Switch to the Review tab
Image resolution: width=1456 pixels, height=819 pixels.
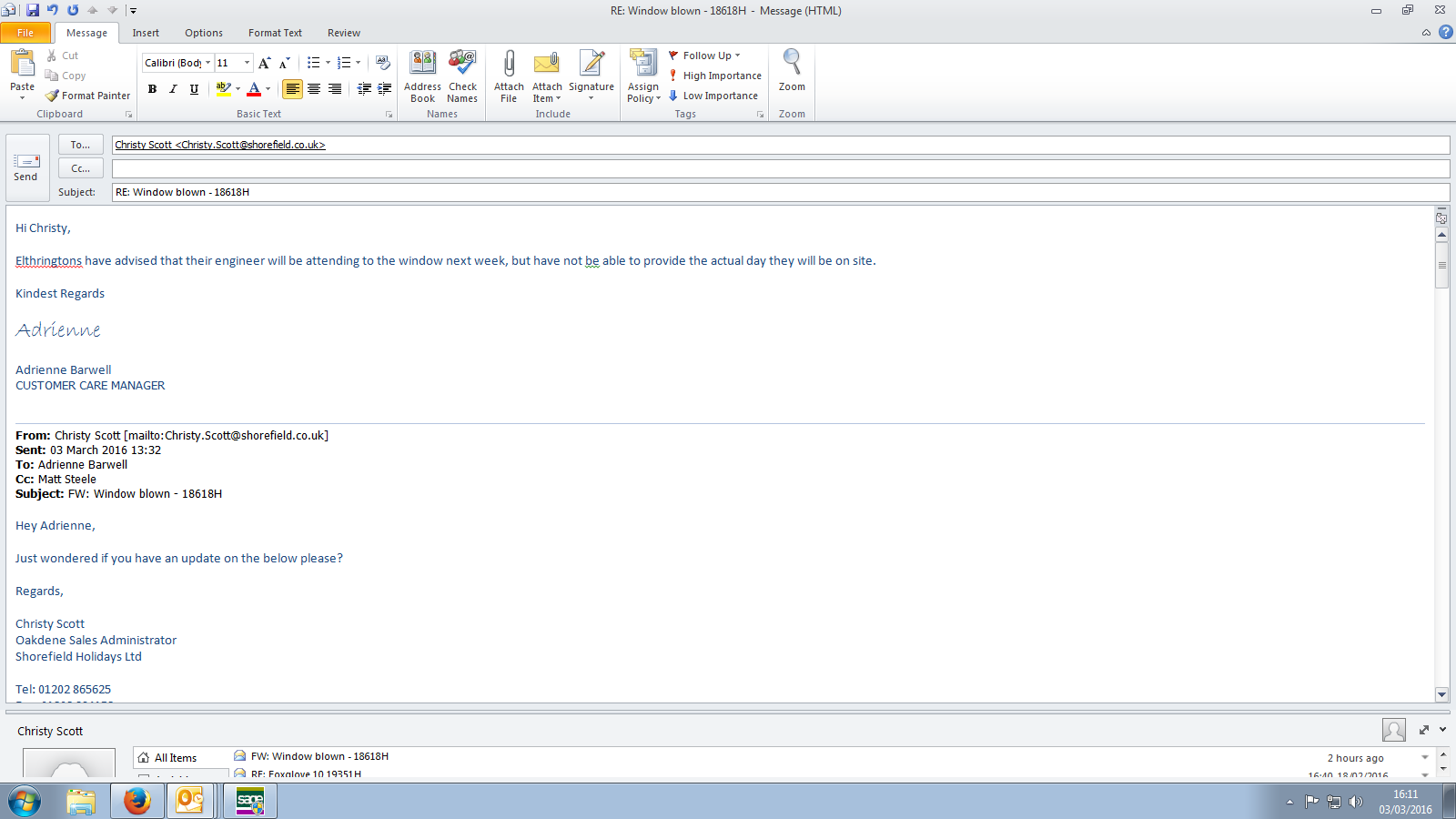point(344,33)
